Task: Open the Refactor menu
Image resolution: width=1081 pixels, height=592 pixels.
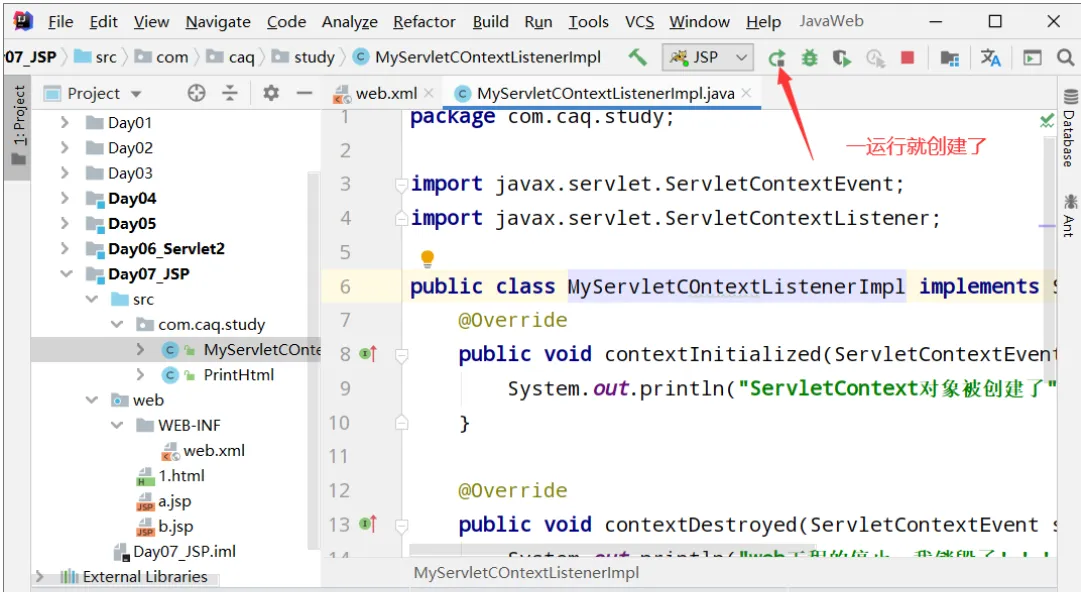Action: coord(426,21)
